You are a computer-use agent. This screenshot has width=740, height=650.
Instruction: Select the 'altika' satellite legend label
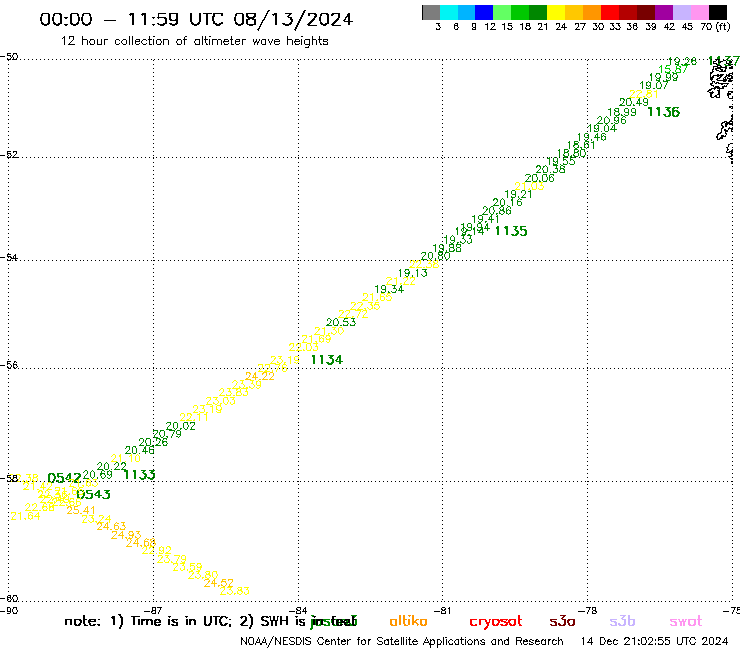(408, 621)
